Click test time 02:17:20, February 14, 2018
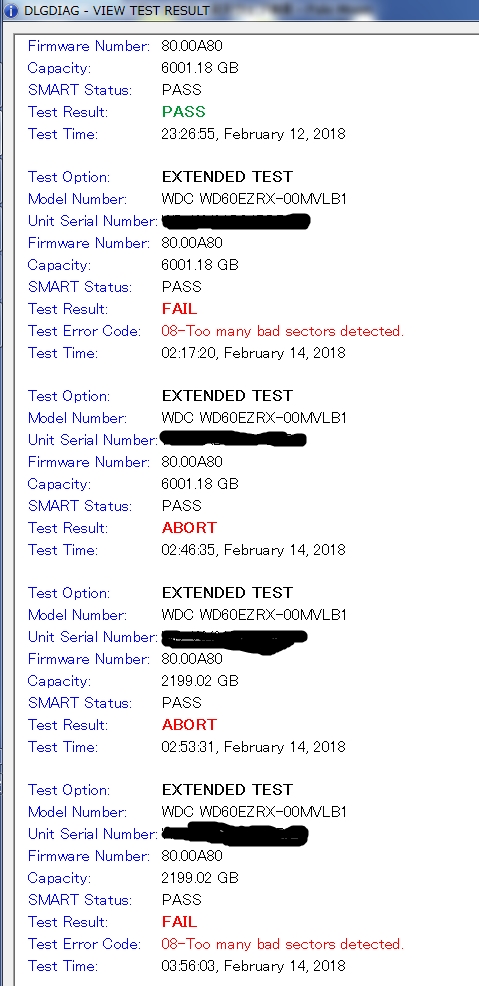 tap(253, 353)
